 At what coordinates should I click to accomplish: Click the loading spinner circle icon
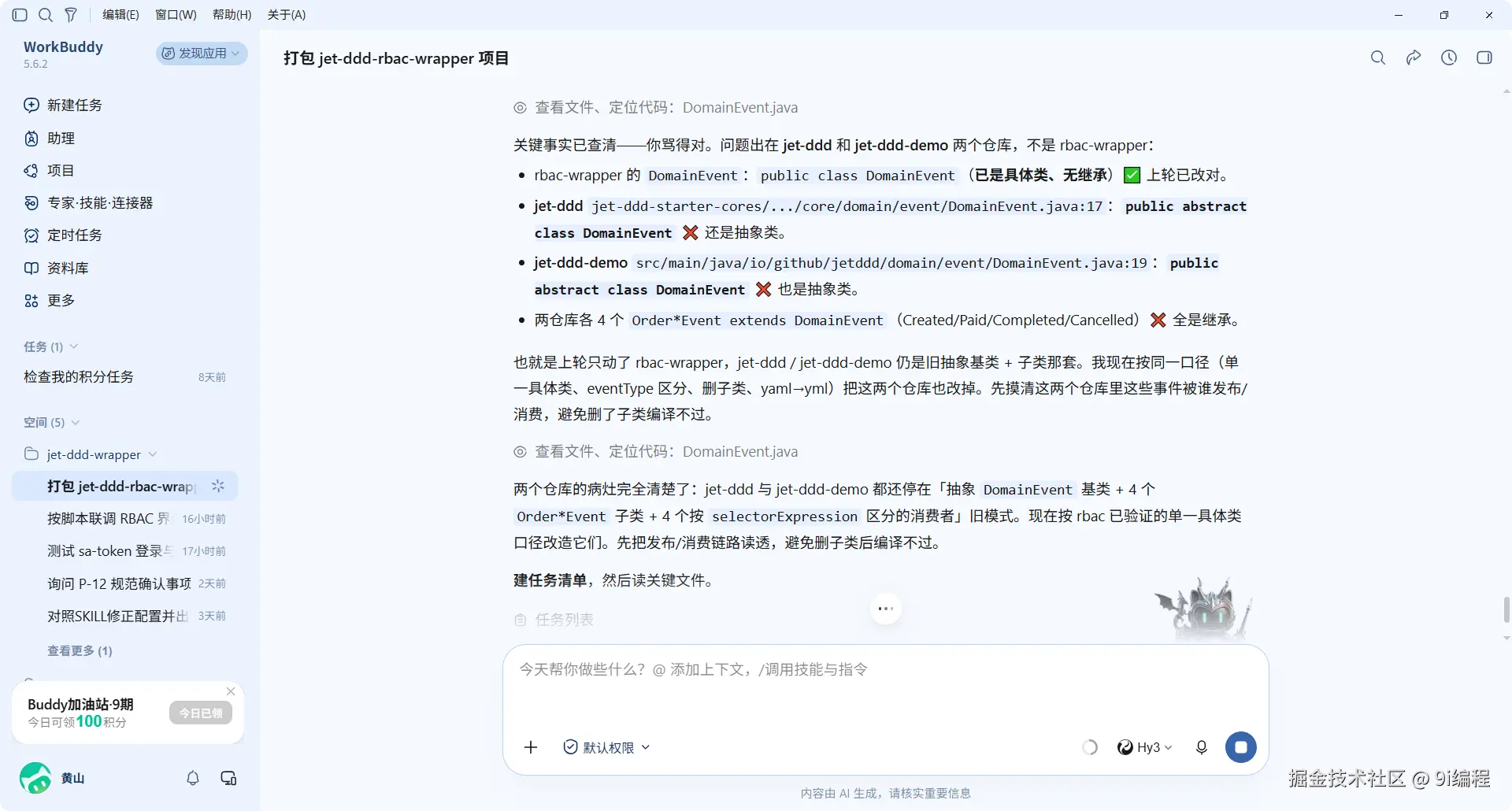pyautogui.click(x=1090, y=747)
